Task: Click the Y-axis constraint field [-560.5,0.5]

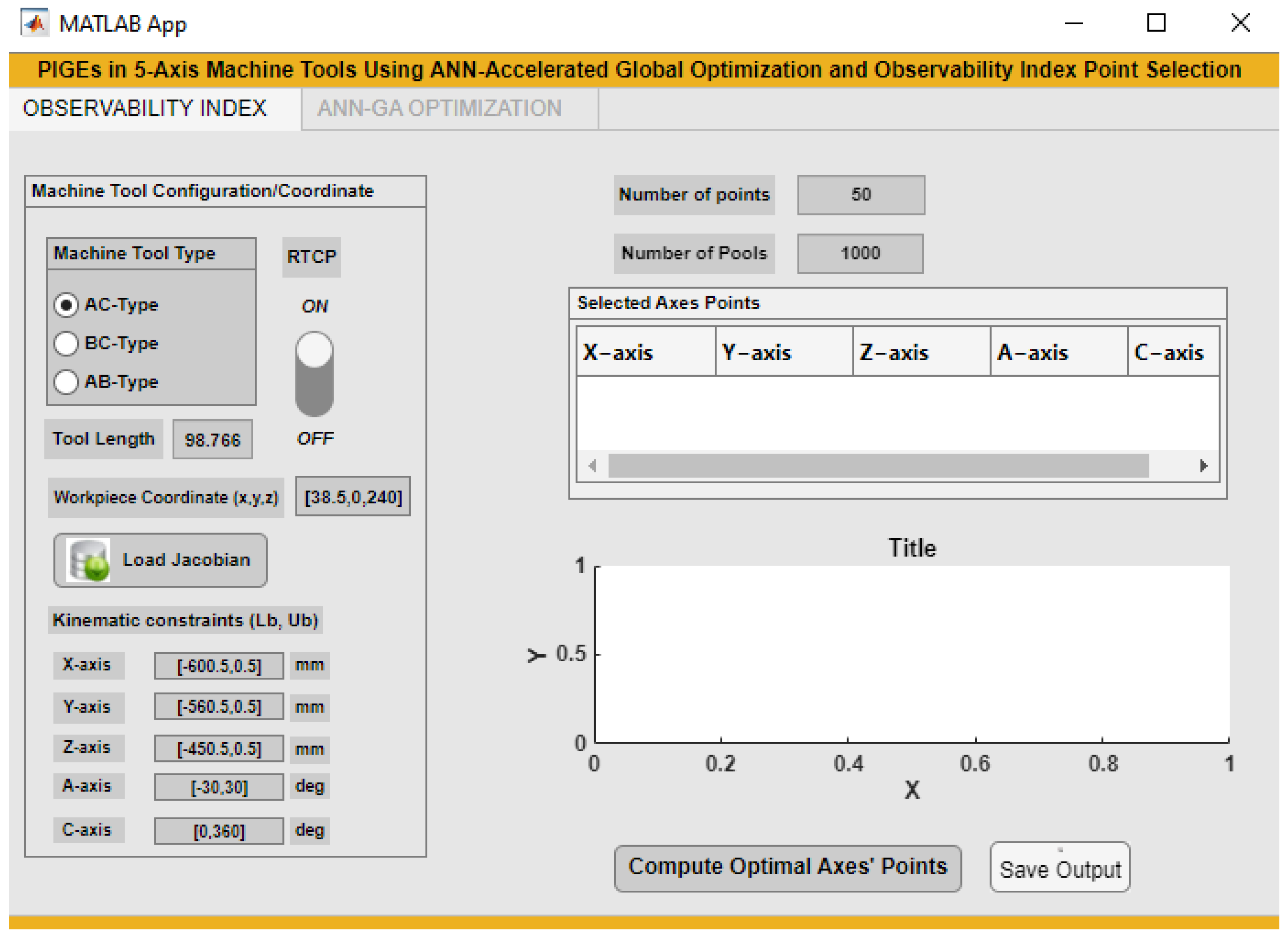Action: pyautogui.click(x=219, y=707)
